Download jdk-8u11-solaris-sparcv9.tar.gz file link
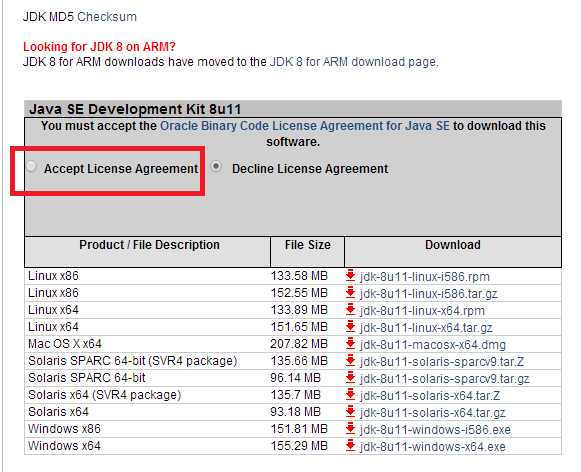The height and width of the screenshot is (472, 581). tap(445, 379)
